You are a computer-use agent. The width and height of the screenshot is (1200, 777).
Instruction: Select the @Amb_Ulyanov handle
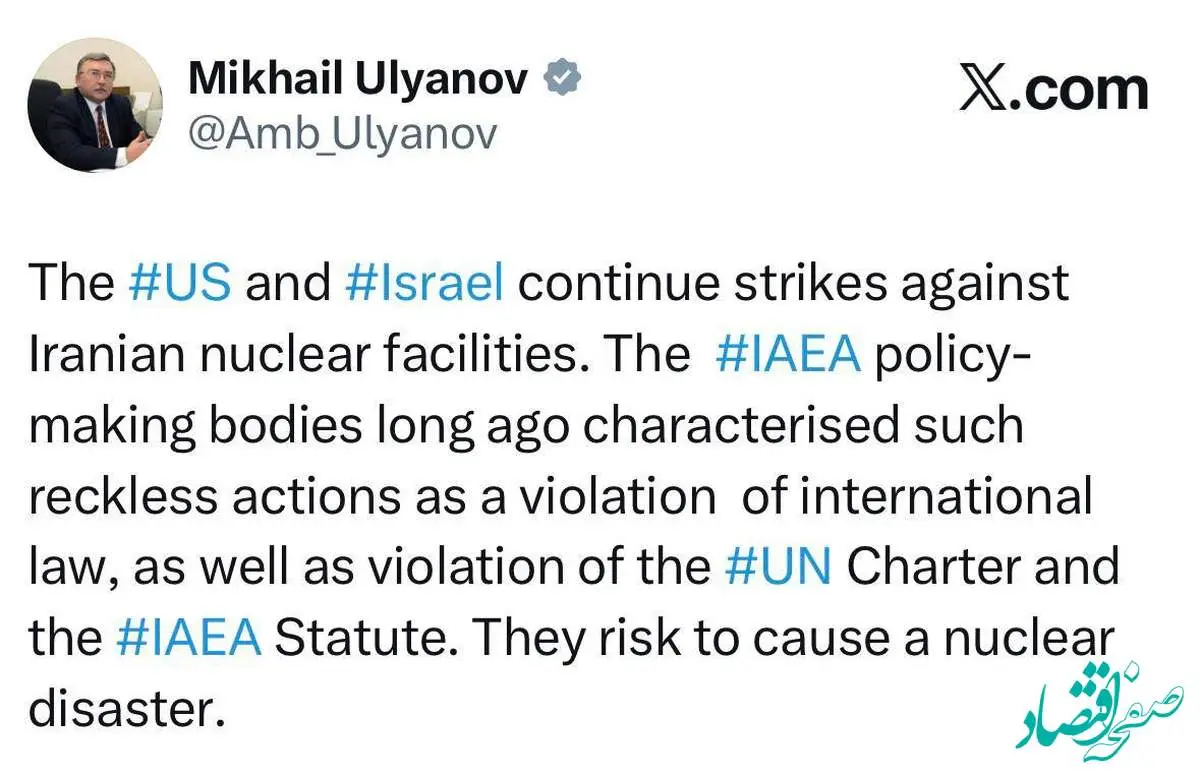coord(342,134)
